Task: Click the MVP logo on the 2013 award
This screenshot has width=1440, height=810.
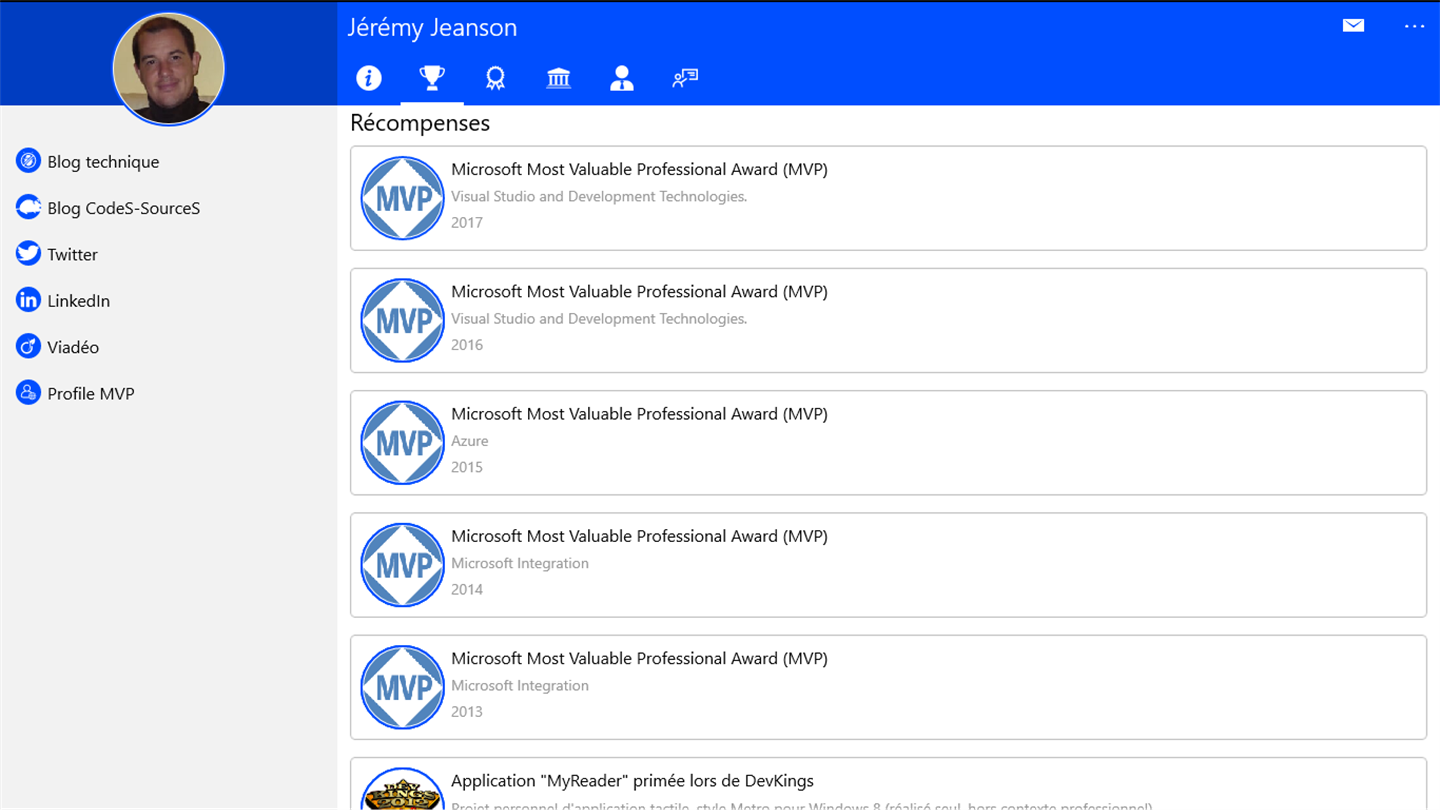Action: pos(402,687)
